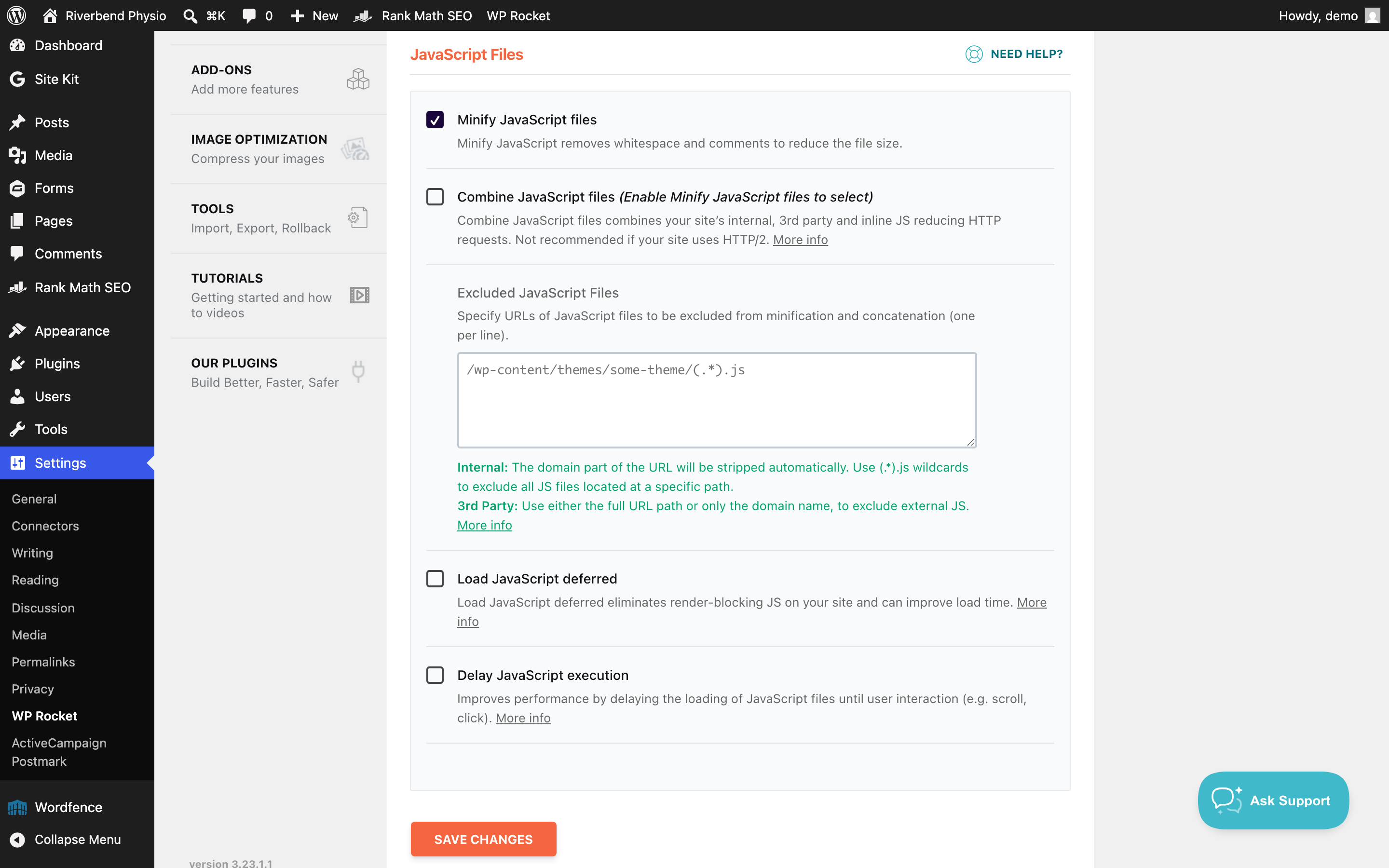Click the Tutorials video play icon

[x=360, y=295]
